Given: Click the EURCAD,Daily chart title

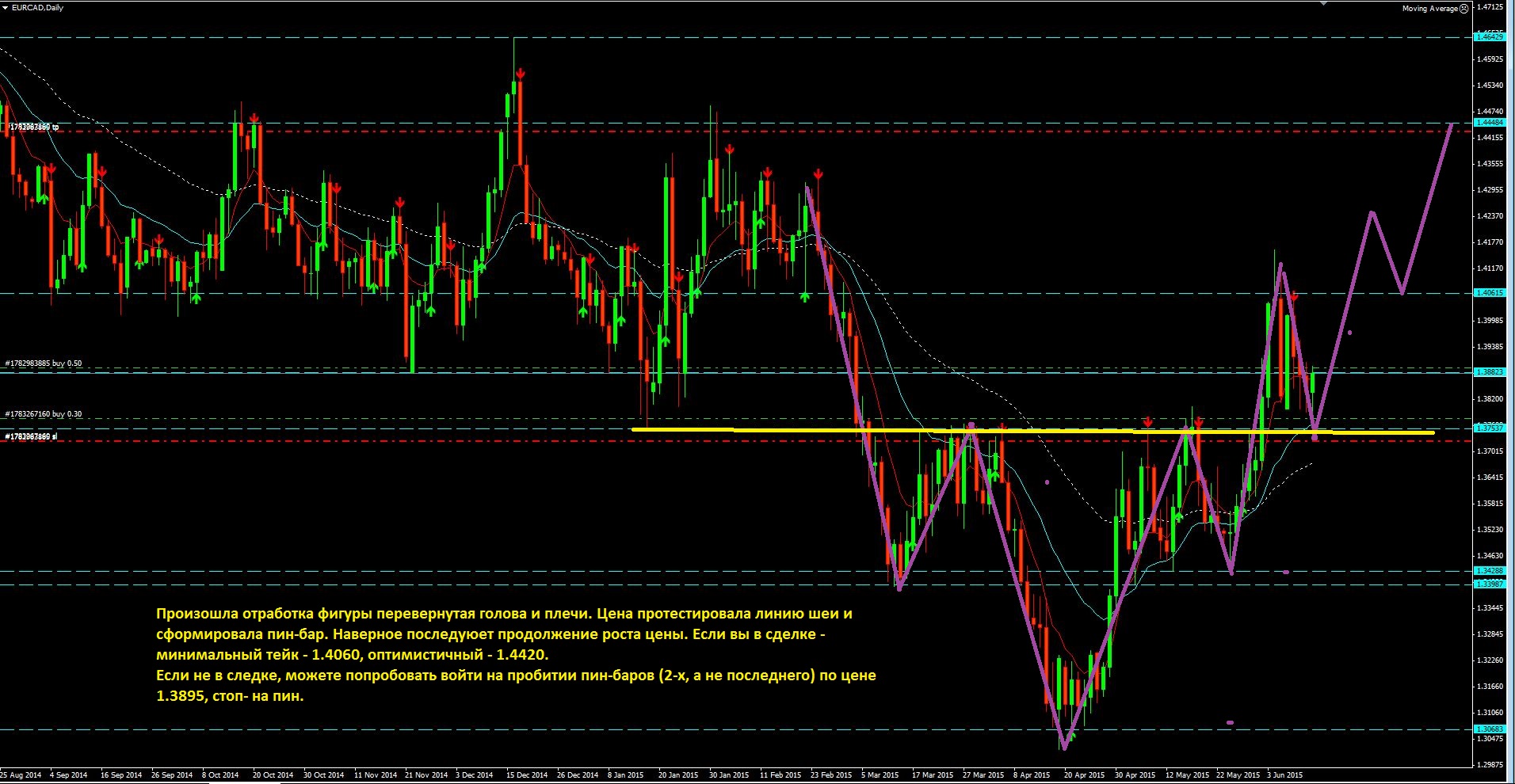Looking at the screenshot, I should coord(38,8).
